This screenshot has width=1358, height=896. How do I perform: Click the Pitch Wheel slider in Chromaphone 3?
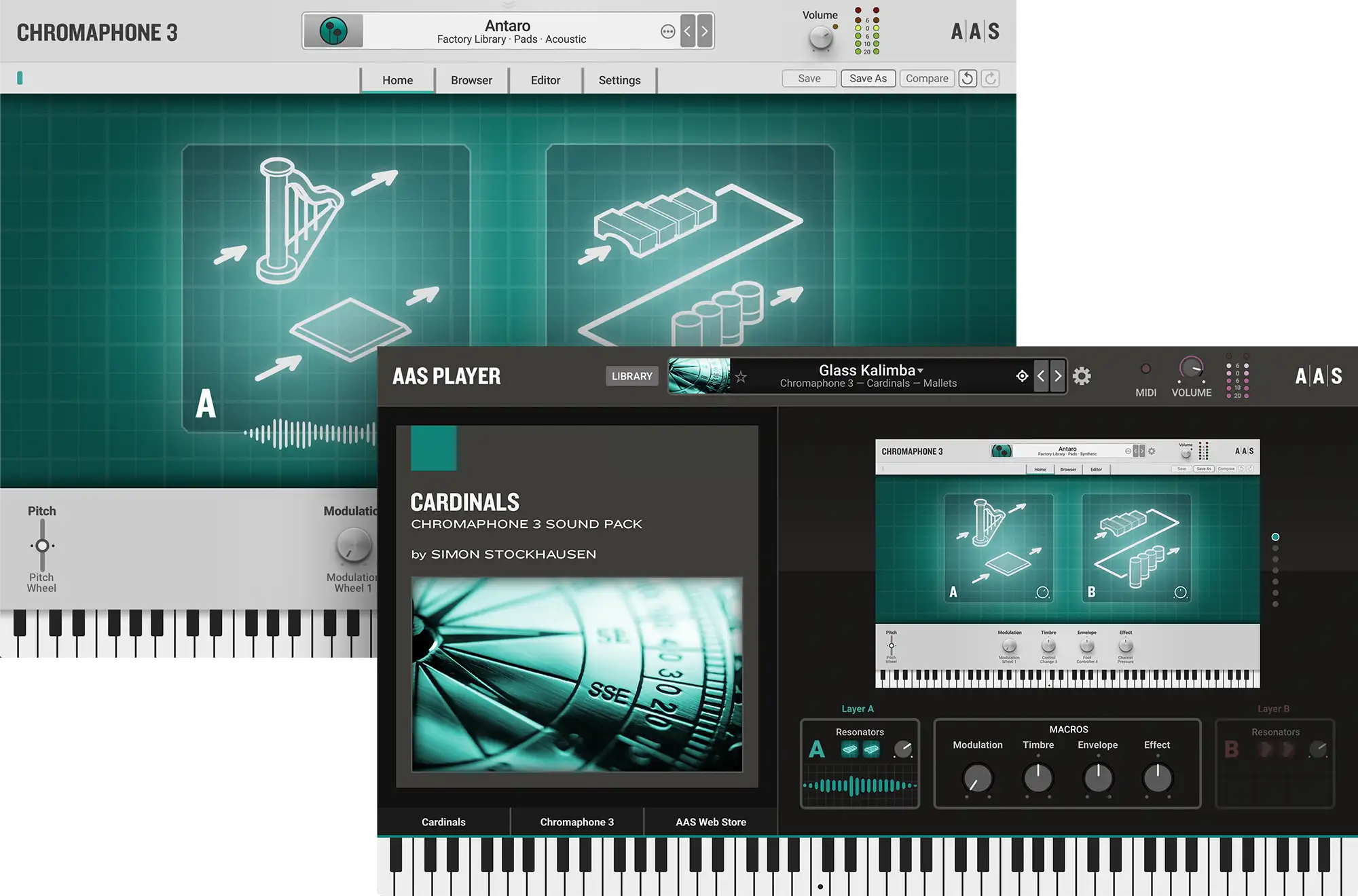click(x=42, y=546)
